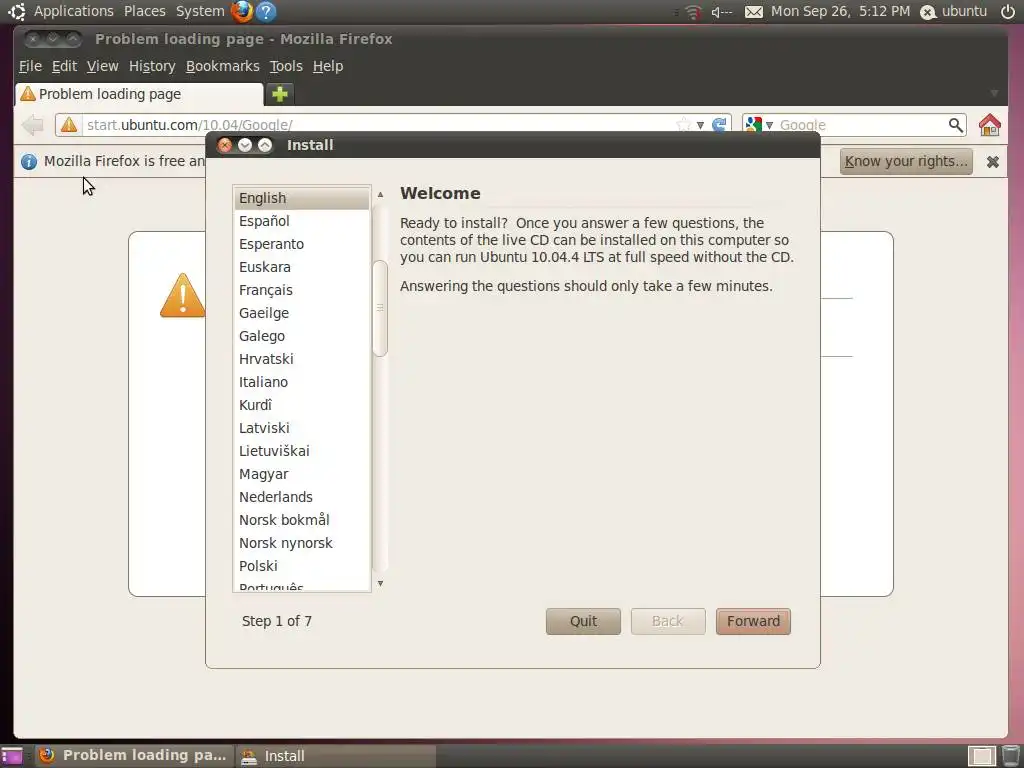Viewport: 1024px width, 768px height.
Task: Open Firefox Tools menu
Action: pos(286,66)
